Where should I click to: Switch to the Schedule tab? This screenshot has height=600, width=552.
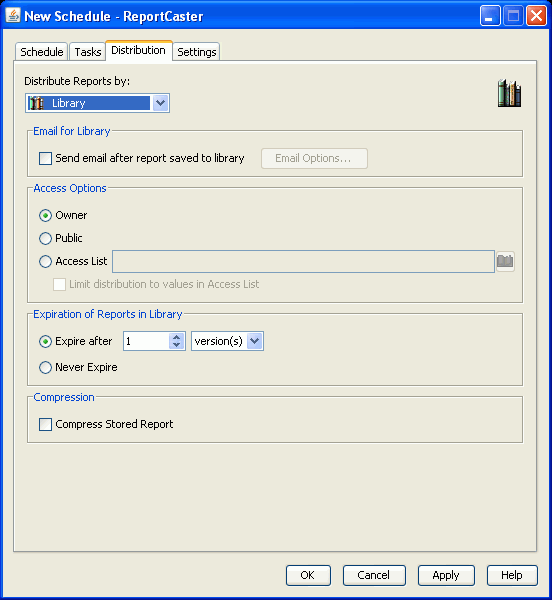[x=42, y=52]
